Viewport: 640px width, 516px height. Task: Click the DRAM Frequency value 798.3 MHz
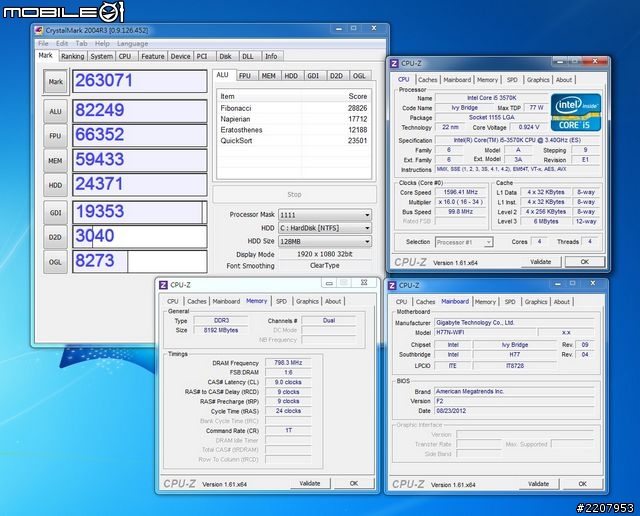pos(288,363)
